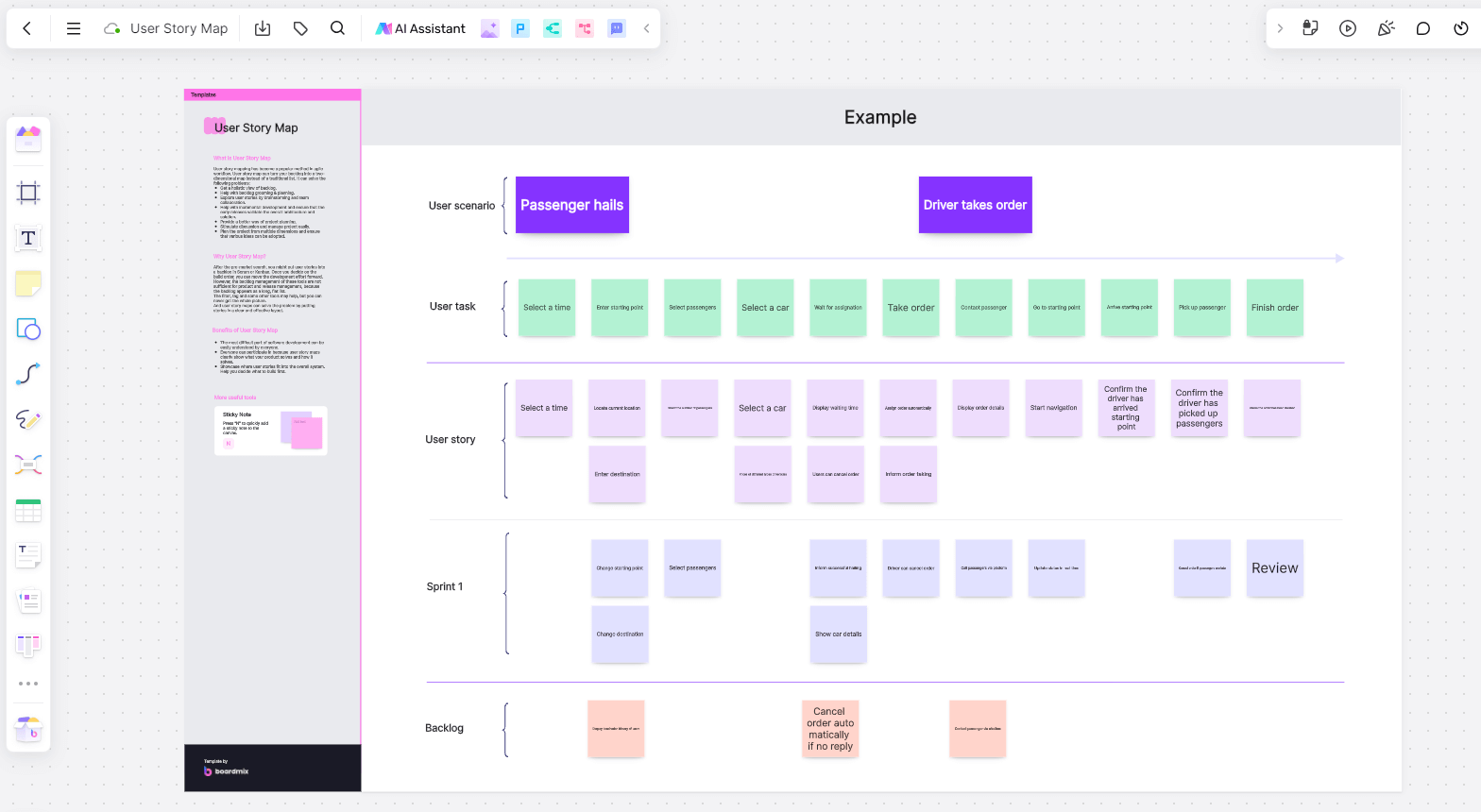Click the 'Sprint 1' row label
Viewport: 1481px width, 812px height.
tap(445, 586)
